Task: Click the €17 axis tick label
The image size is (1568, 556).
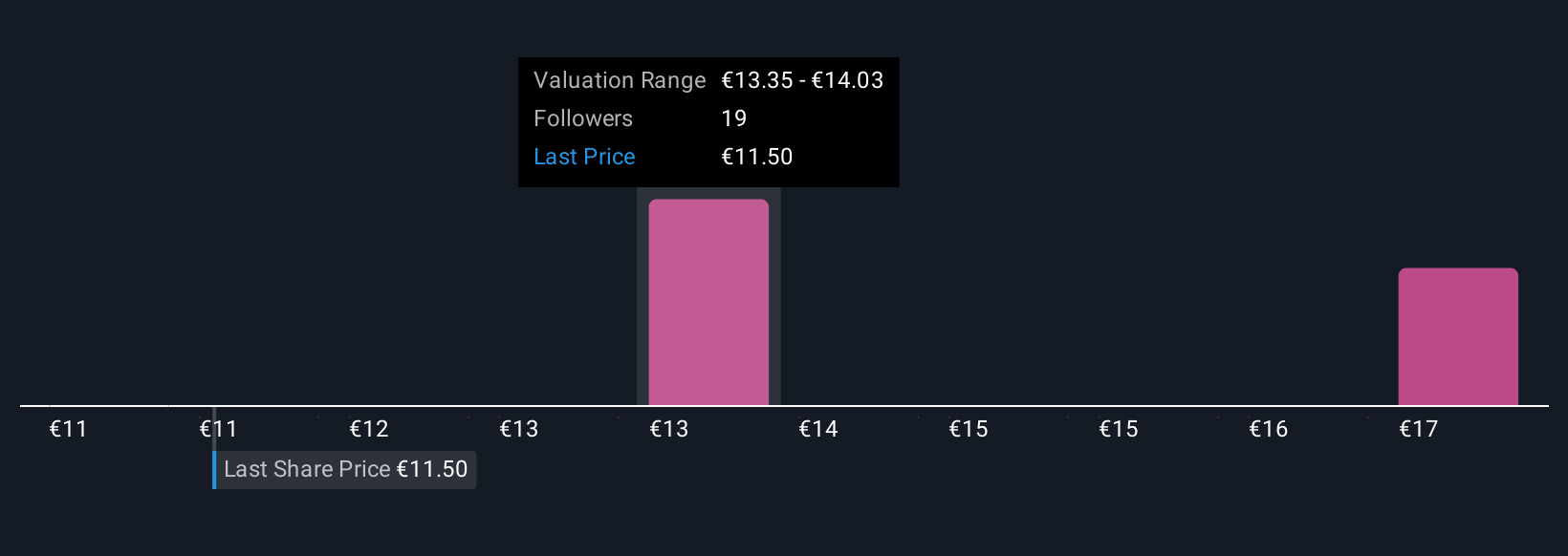Action: coord(1419,429)
